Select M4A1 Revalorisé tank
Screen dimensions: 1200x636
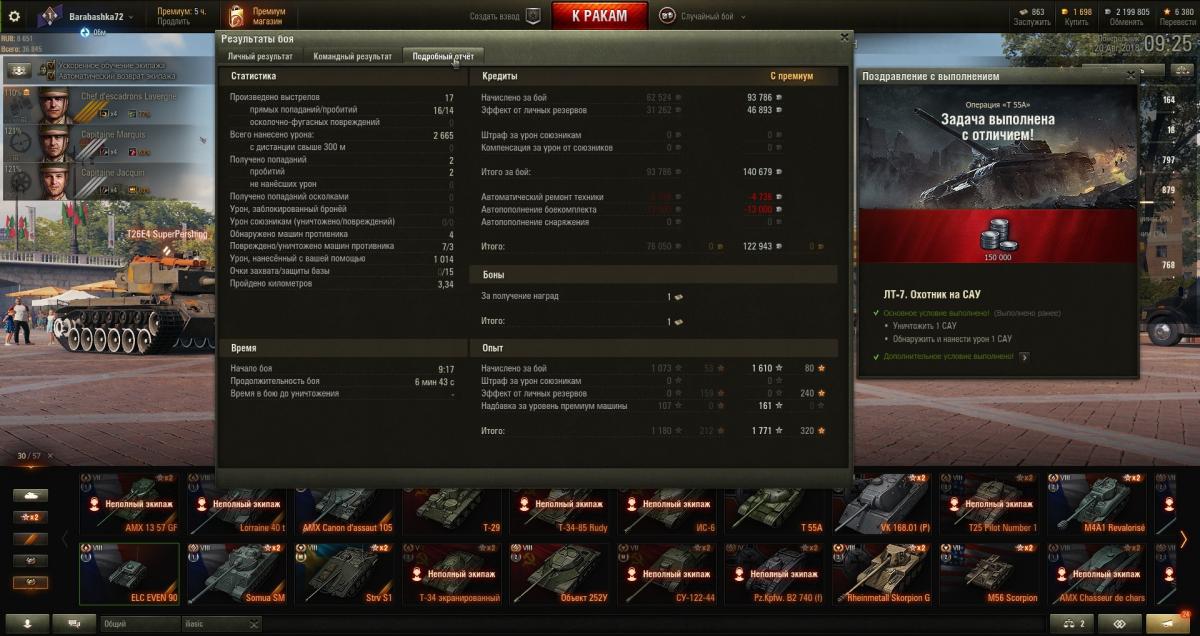point(1097,505)
